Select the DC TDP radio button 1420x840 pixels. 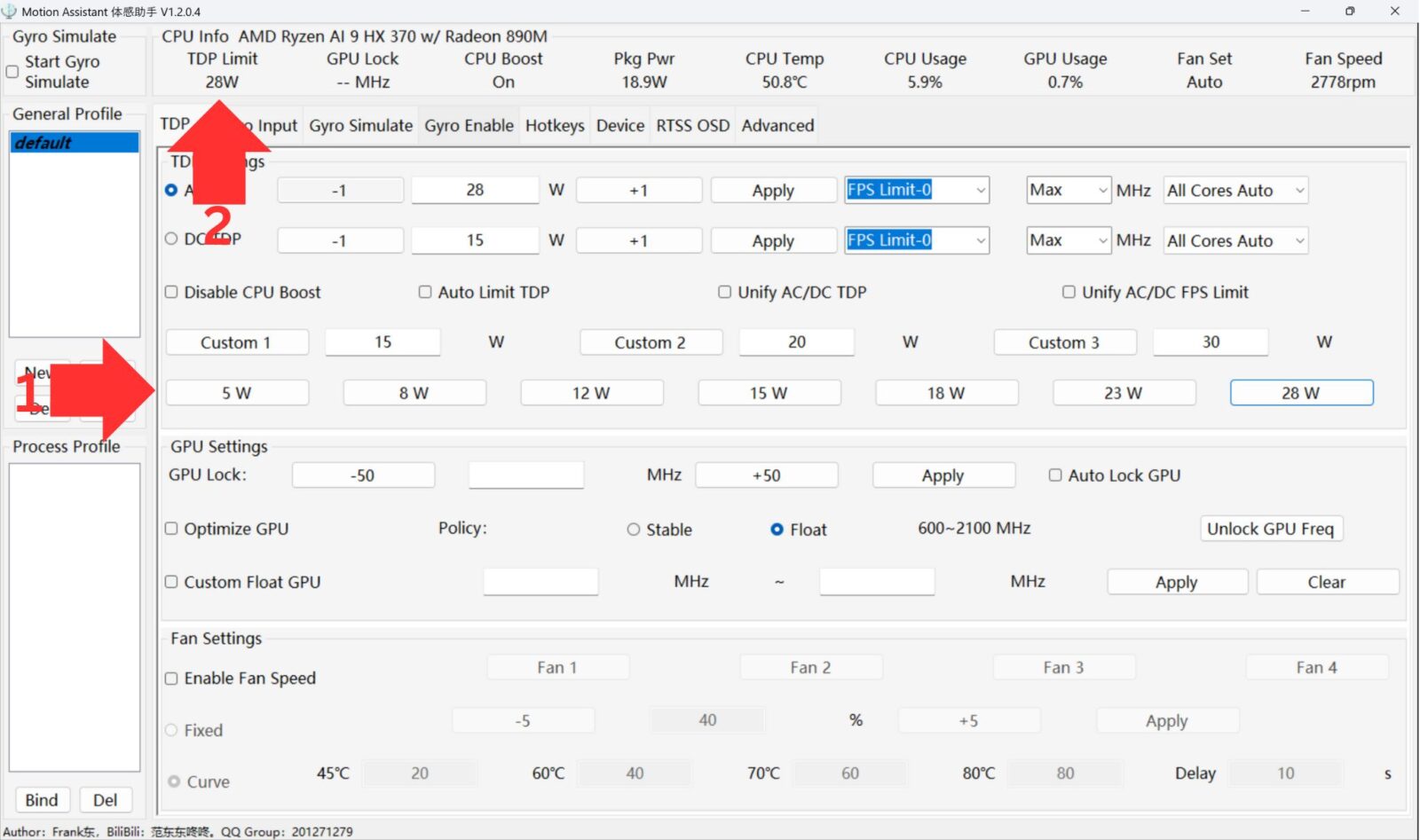pyautogui.click(x=171, y=238)
